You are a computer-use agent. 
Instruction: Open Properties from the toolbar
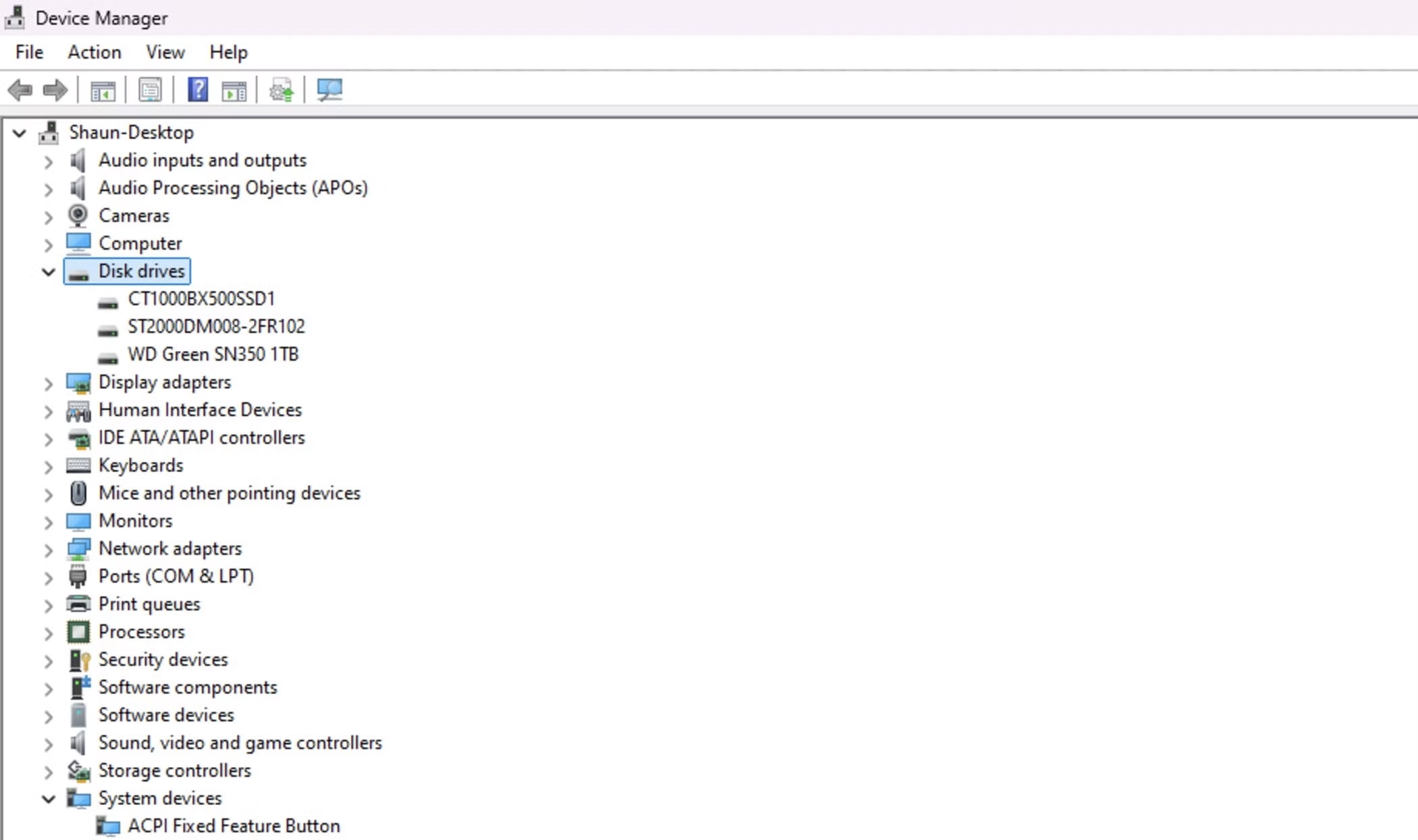[x=150, y=90]
